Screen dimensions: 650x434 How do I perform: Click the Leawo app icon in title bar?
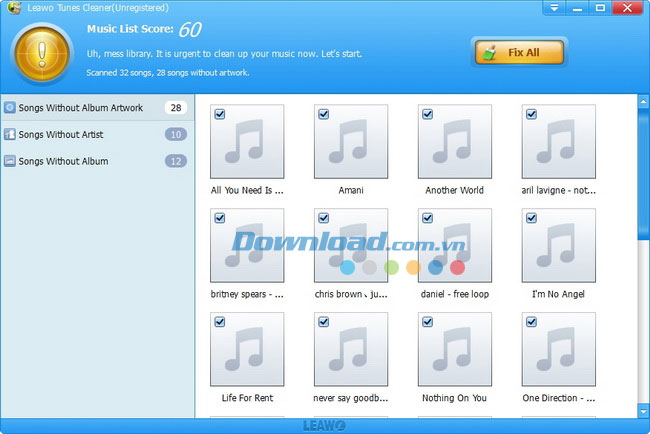point(14,7)
